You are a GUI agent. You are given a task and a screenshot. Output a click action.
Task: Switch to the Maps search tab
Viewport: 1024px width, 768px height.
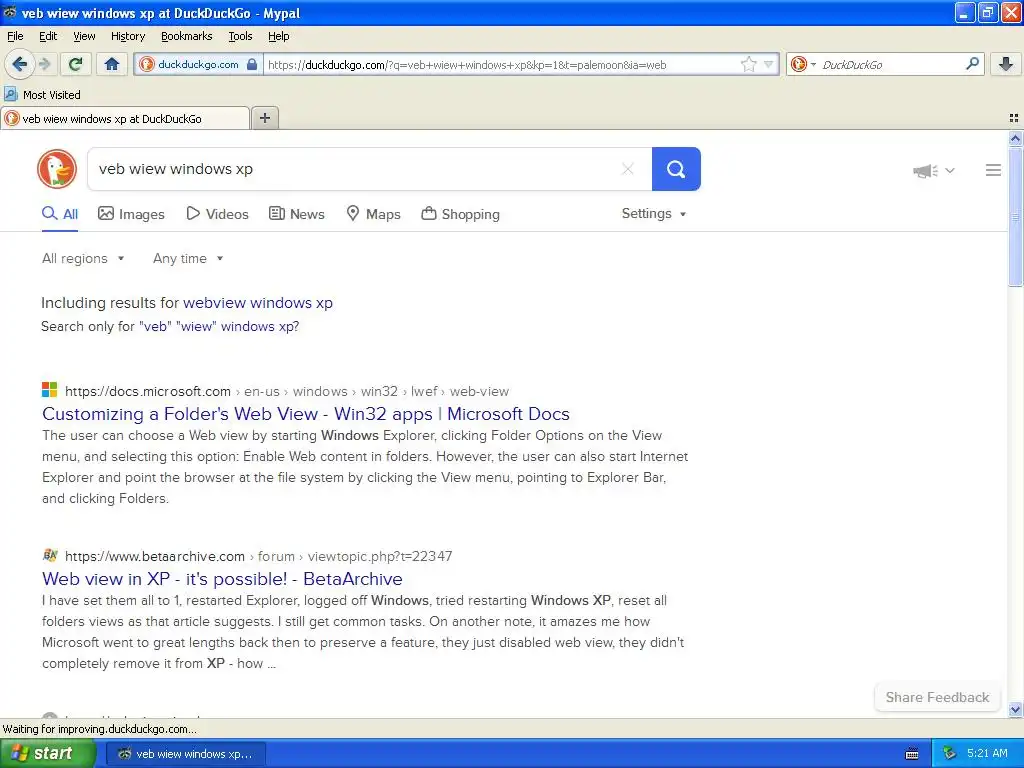[x=373, y=214]
